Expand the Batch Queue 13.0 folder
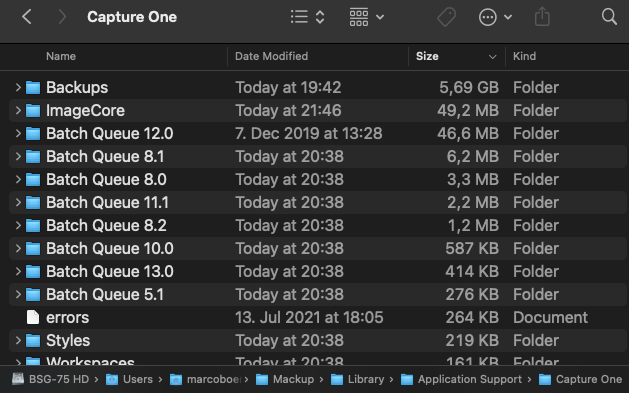629x393 pixels. (x=18, y=271)
